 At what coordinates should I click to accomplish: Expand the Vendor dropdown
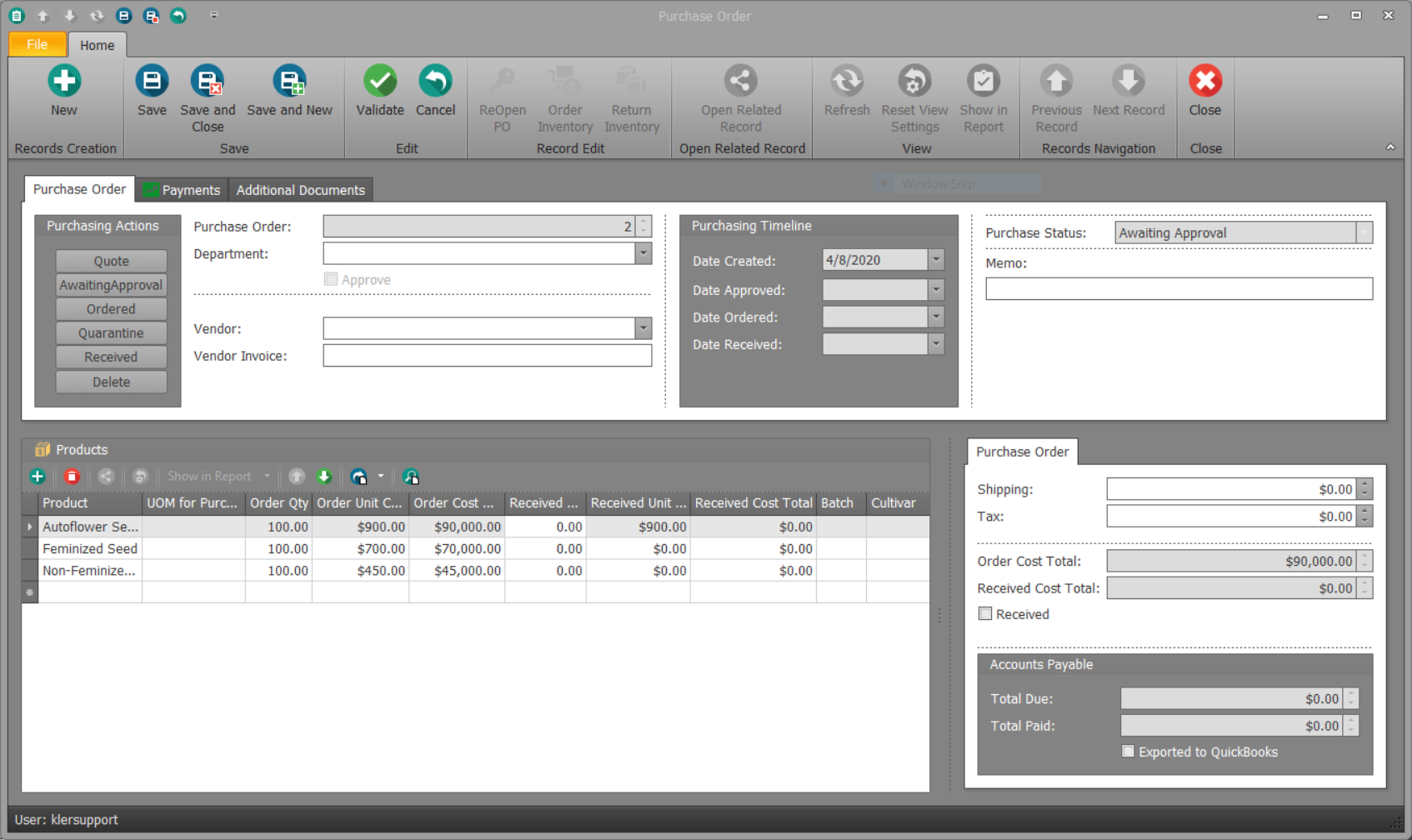tap(643, 328)
